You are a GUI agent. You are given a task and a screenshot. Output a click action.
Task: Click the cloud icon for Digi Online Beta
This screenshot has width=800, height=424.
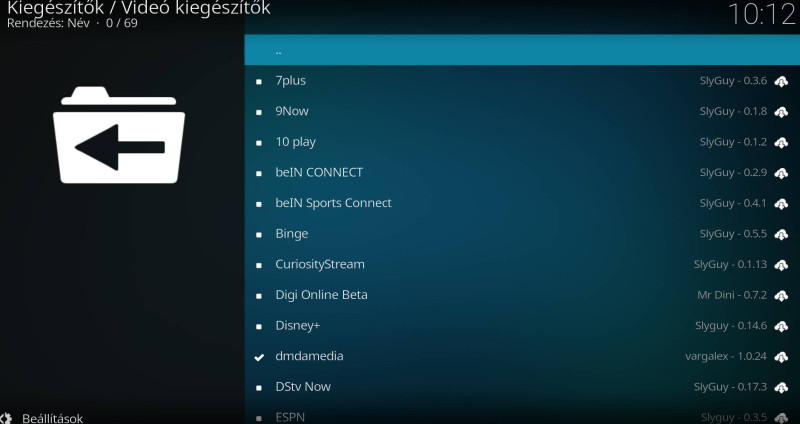(781, 295)
